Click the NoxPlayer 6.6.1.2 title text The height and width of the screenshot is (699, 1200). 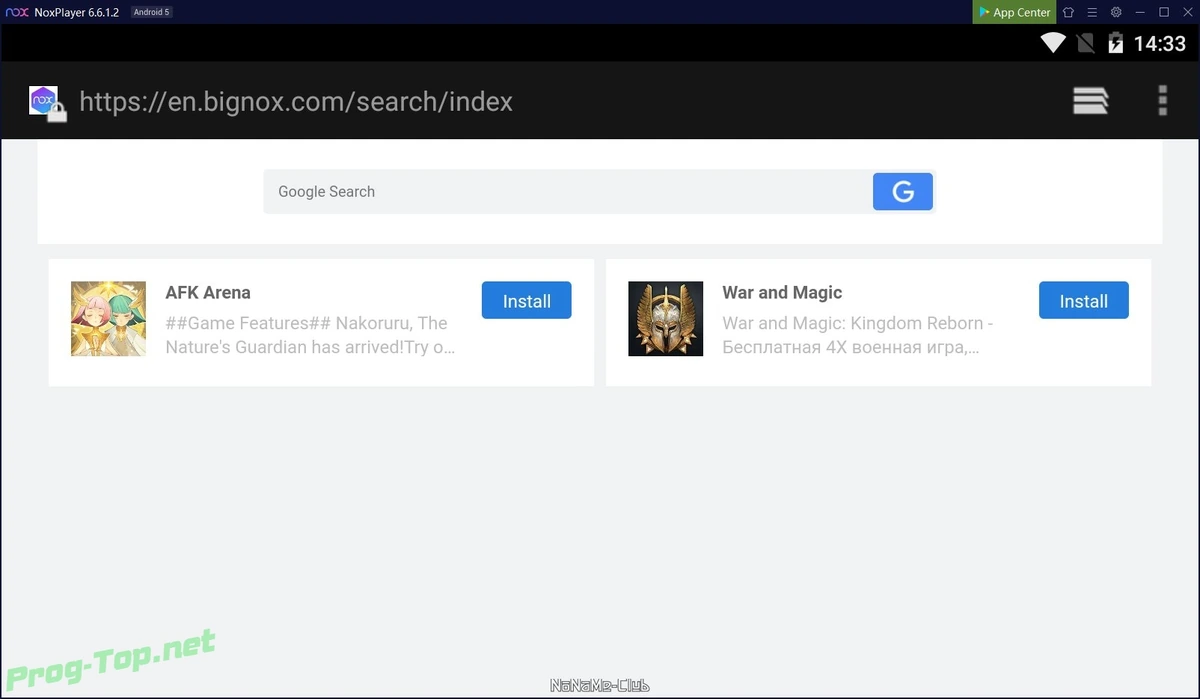(77, 12)
